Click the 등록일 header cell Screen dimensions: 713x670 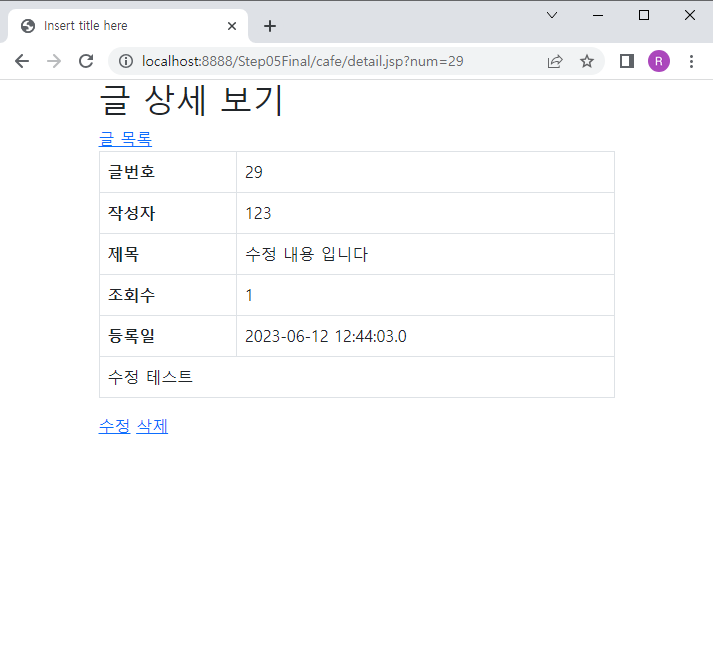168,336
